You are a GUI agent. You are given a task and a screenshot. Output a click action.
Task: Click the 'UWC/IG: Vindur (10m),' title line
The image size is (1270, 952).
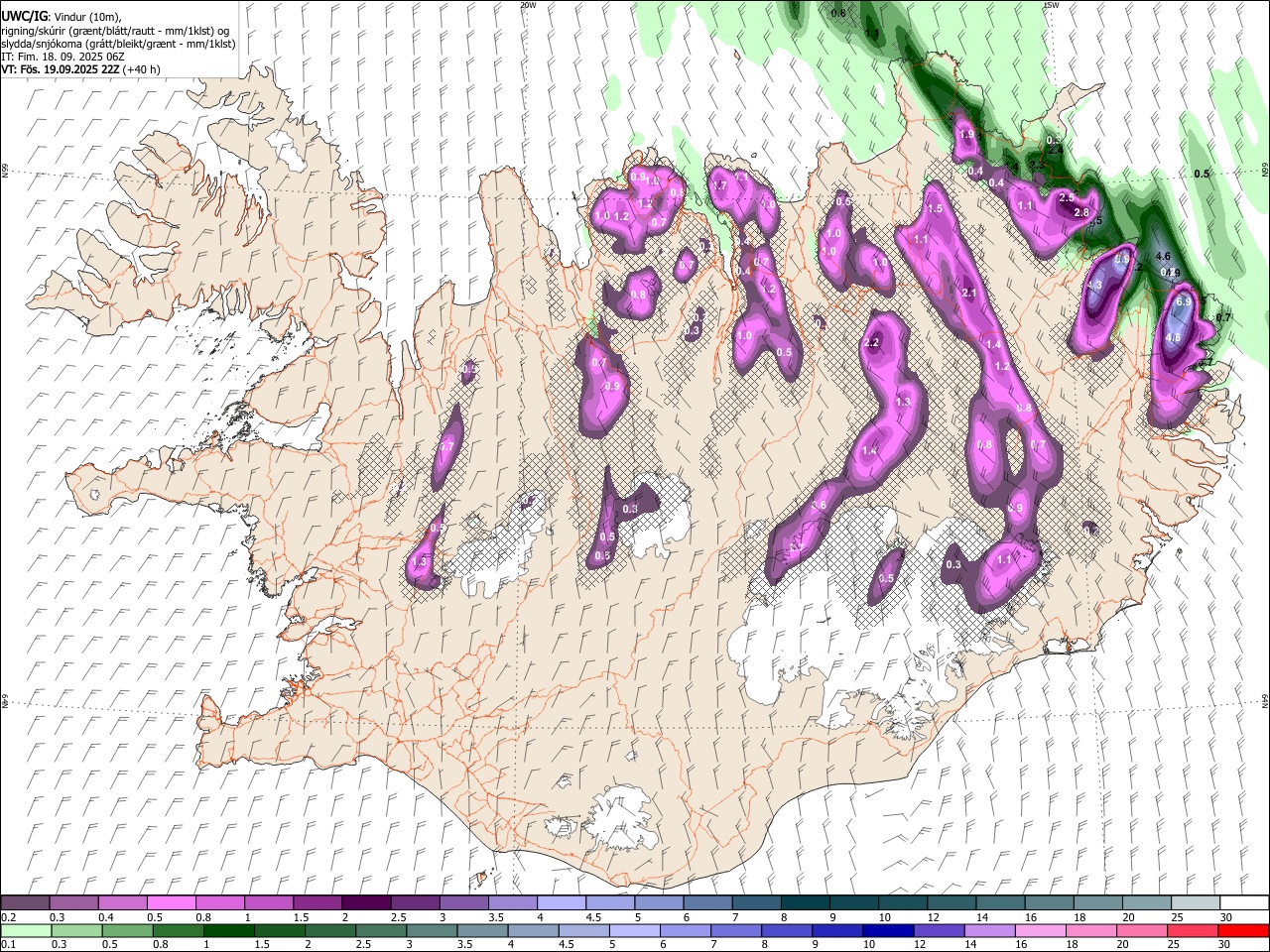(x=61, y=16)
